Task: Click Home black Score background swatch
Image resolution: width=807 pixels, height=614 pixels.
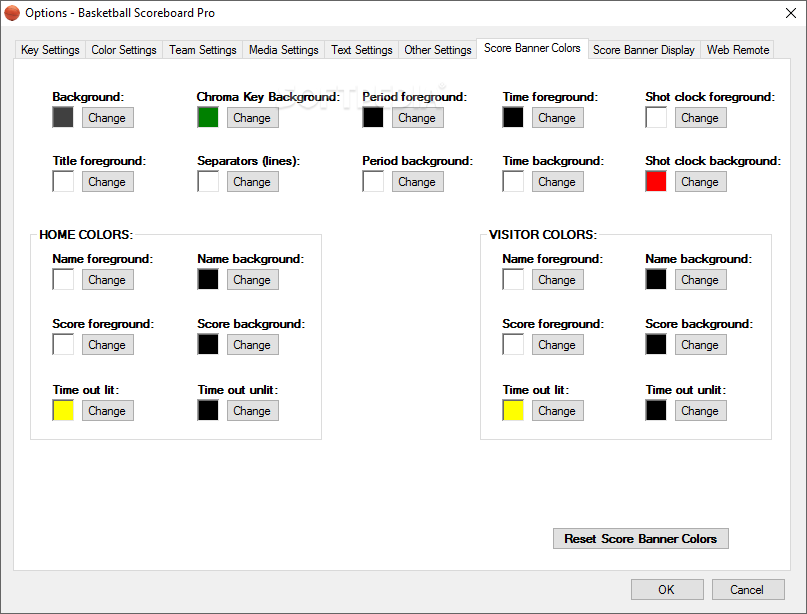Action: click(208, 344)
